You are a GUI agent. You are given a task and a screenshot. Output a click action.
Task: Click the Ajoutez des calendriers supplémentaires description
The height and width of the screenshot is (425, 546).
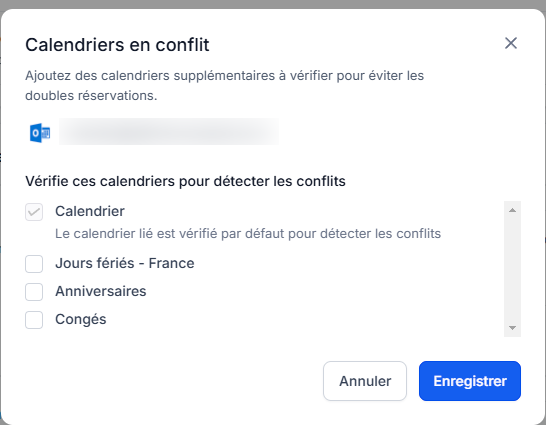click(x=225, y=85)
